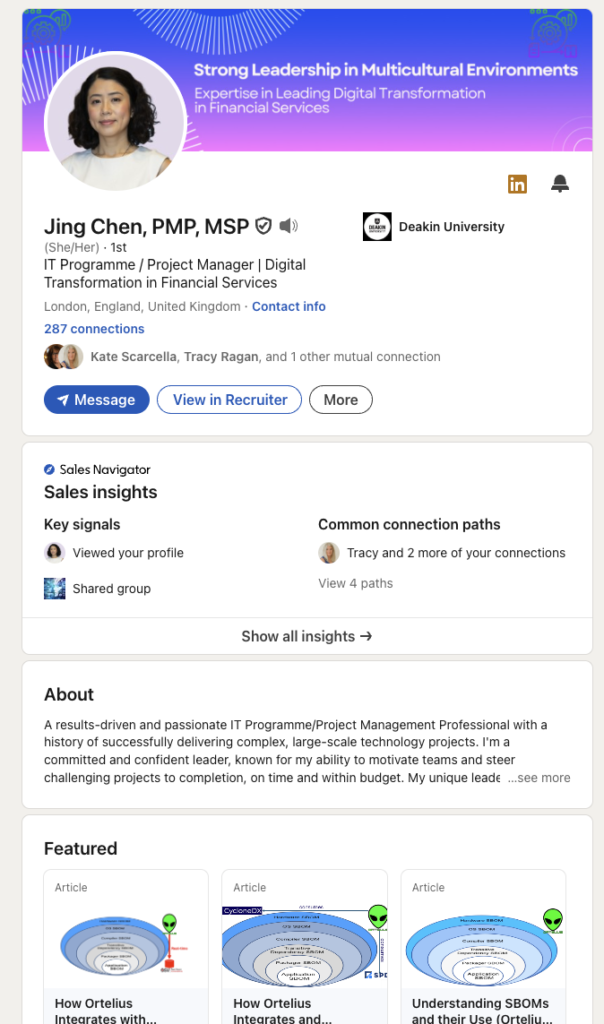This screenshot has height=1024, width=604.
Task: Click Tracy's avatar in connection paths
Action: 328,552
